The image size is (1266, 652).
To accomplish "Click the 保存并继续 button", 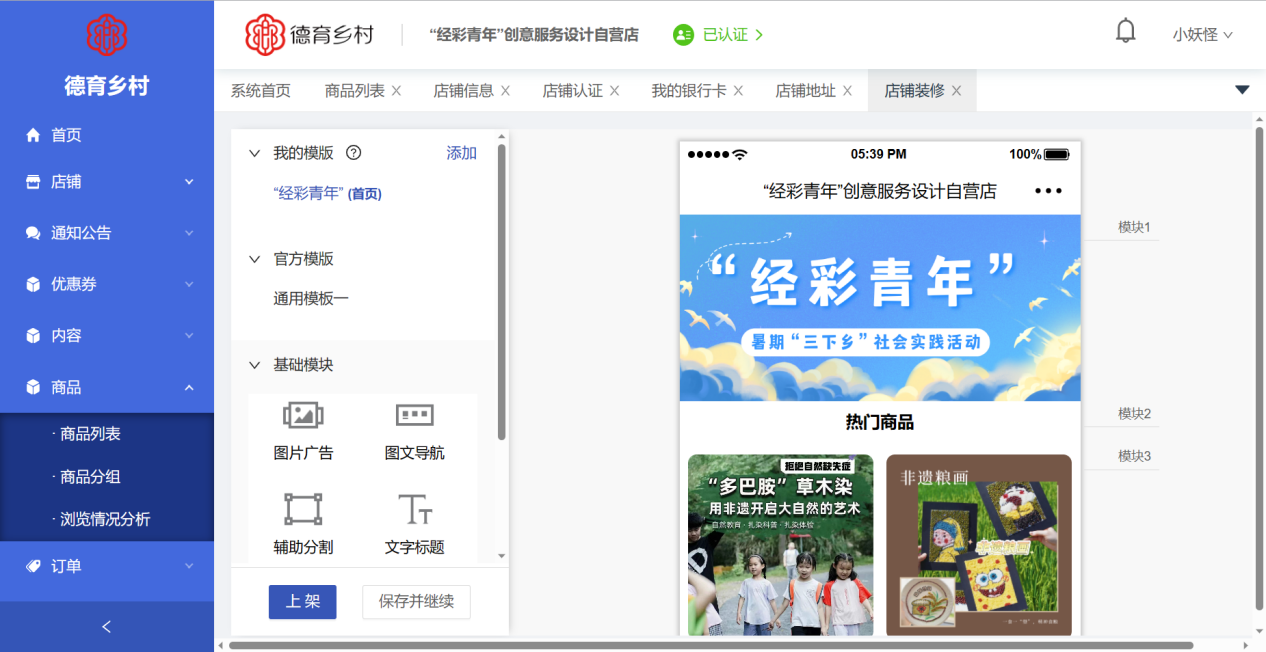I will (x=416, y=602).
